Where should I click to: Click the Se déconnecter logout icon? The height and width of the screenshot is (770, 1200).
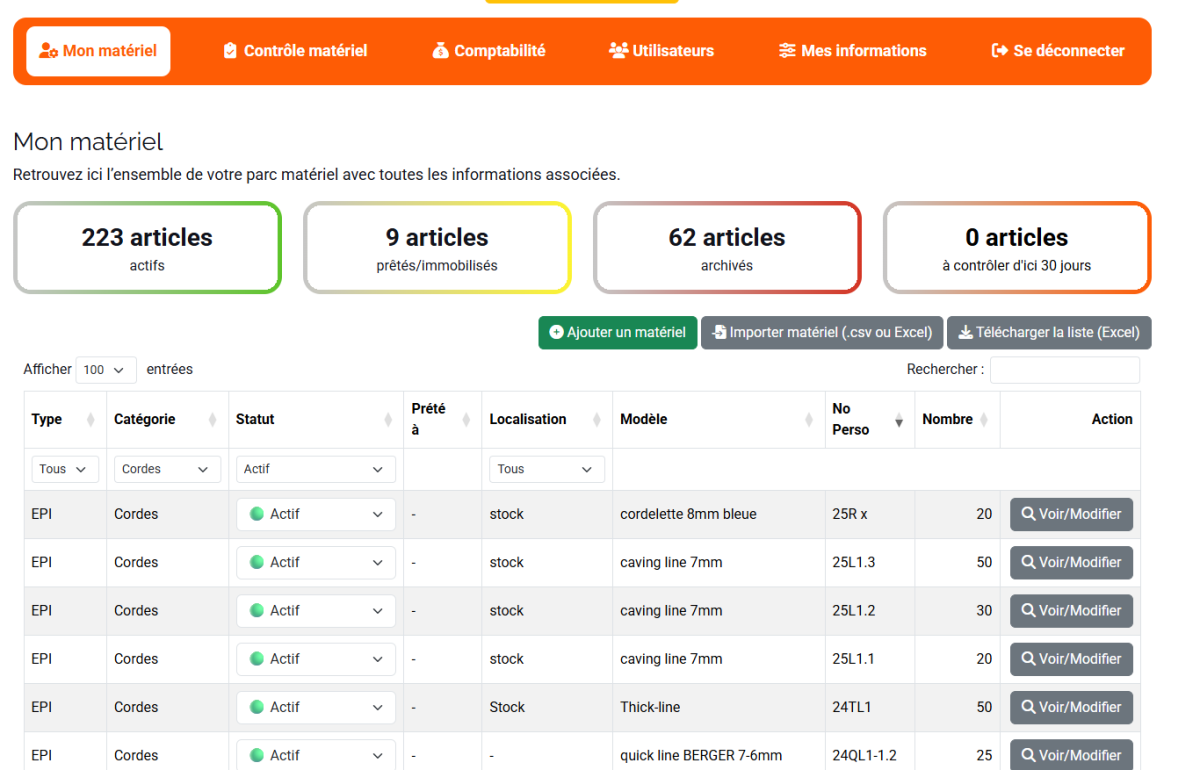[999, 51]
